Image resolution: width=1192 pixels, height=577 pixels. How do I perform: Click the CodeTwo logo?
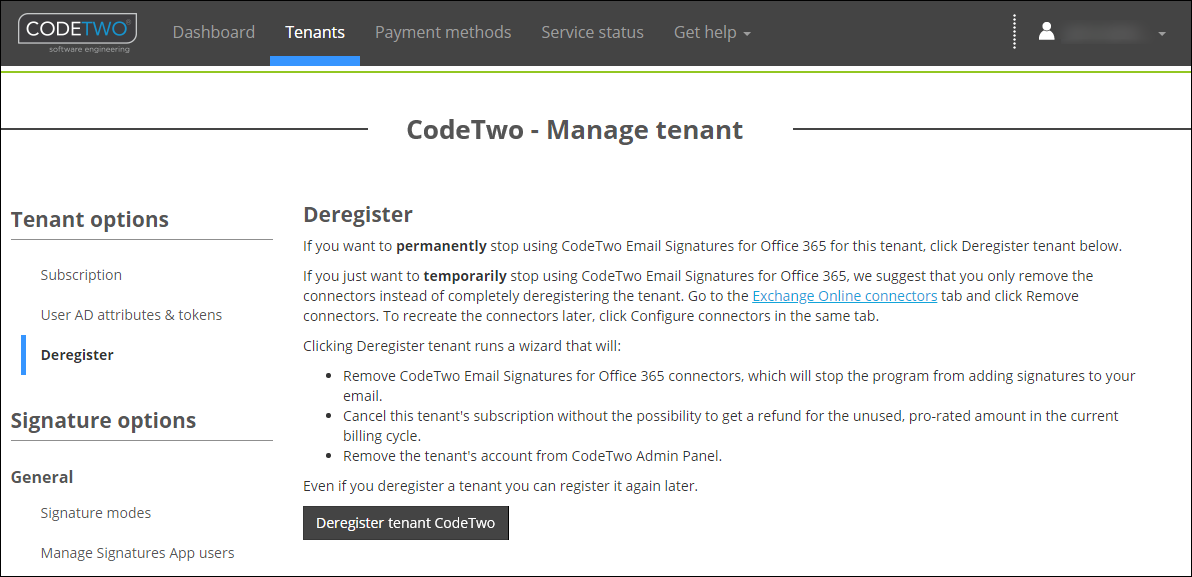(x=78, y=33)
